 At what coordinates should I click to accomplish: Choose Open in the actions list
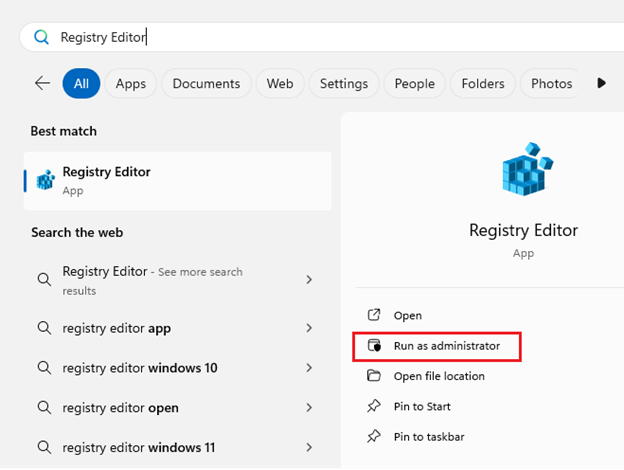pos(408,316)
